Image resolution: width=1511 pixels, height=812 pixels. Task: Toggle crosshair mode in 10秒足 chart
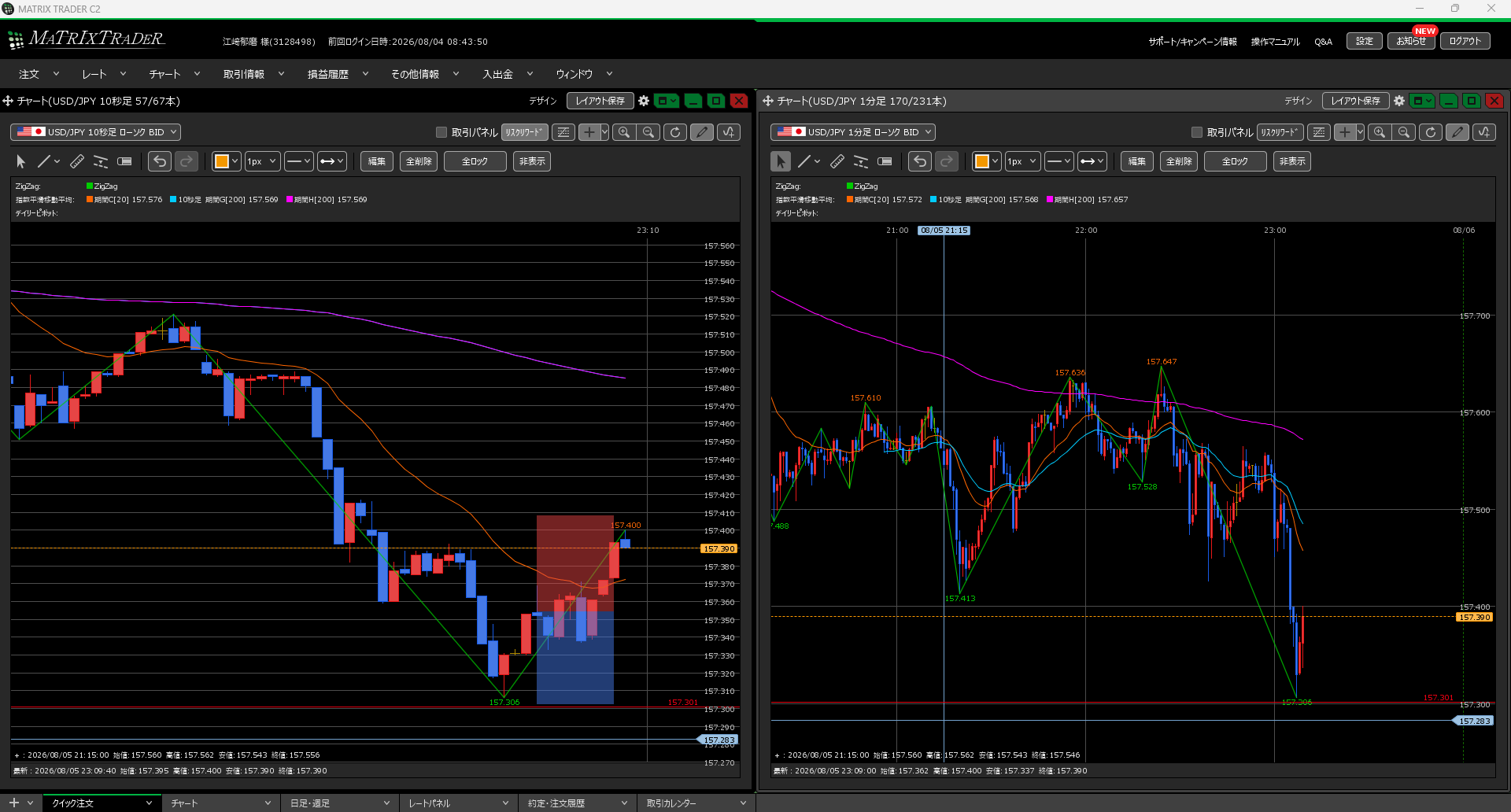[x=589, y=132]
